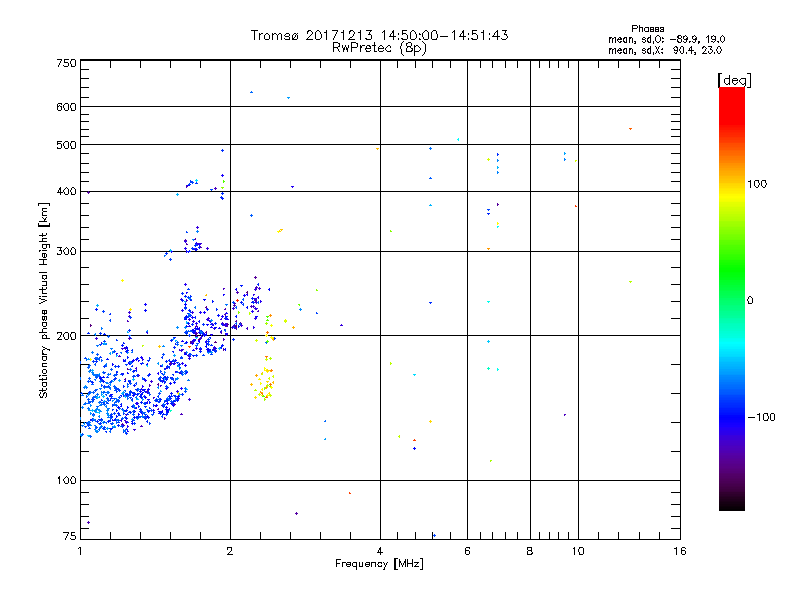800x600 pixels.
Task: Click the y-axis label '400'
Action: click(66, 192)
